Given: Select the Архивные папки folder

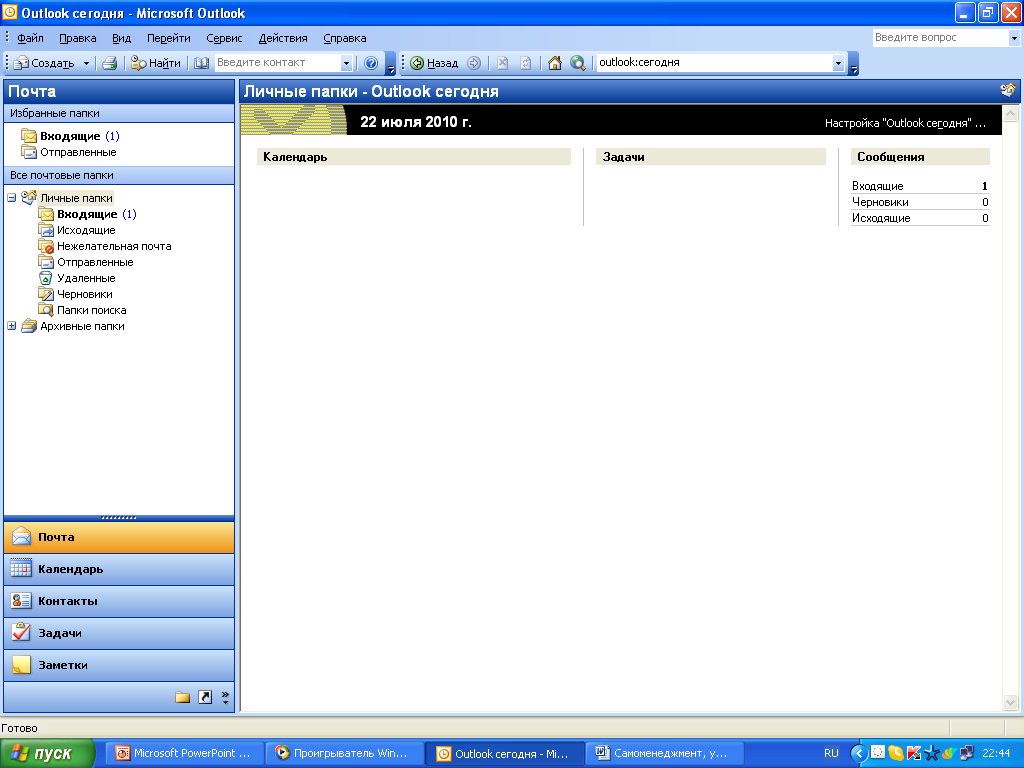Looking at the screenshot, I should 72,327.
